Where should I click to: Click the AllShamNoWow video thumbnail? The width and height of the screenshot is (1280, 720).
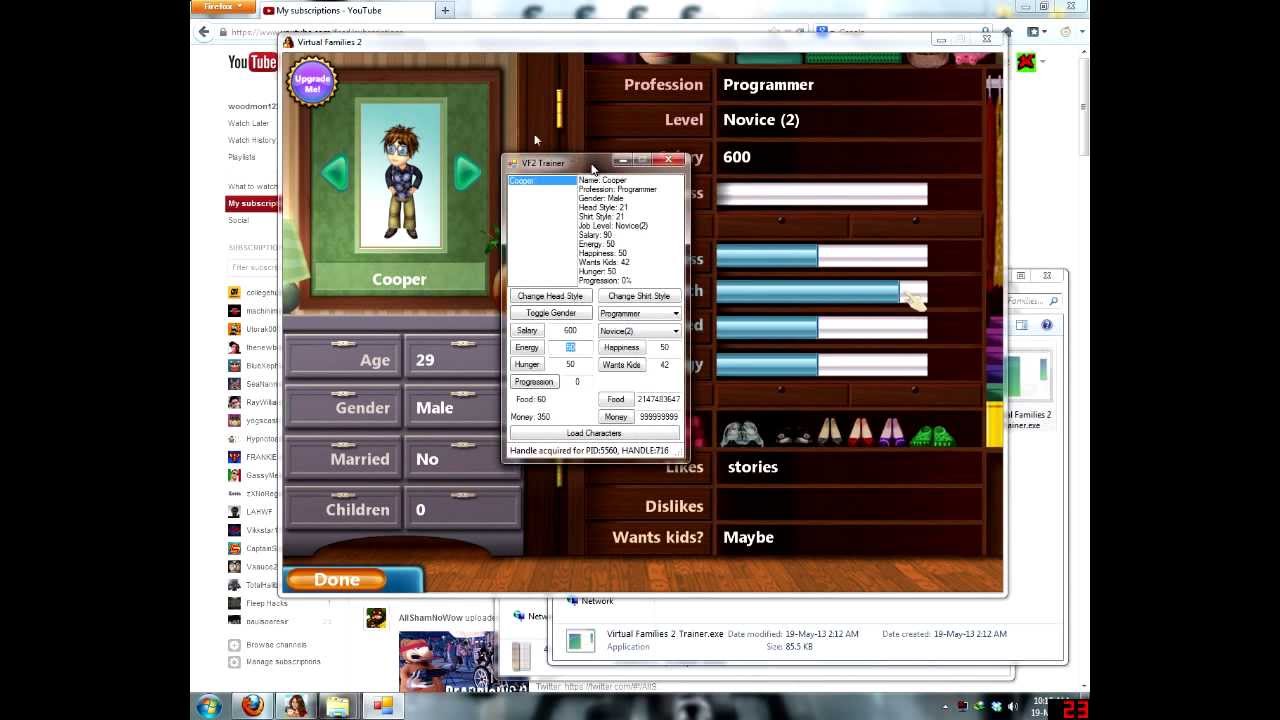446,660
